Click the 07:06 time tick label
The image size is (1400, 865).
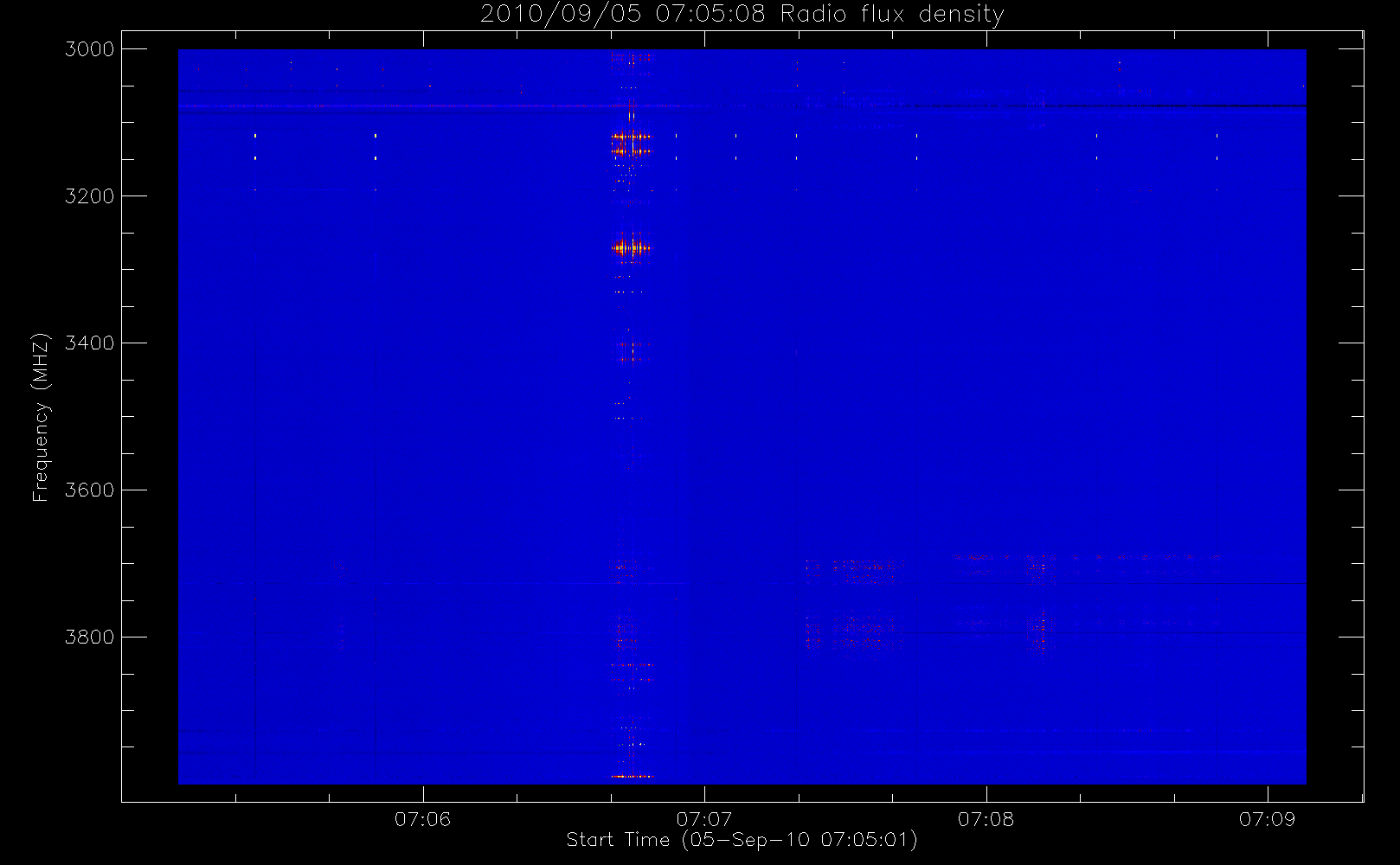423,819
